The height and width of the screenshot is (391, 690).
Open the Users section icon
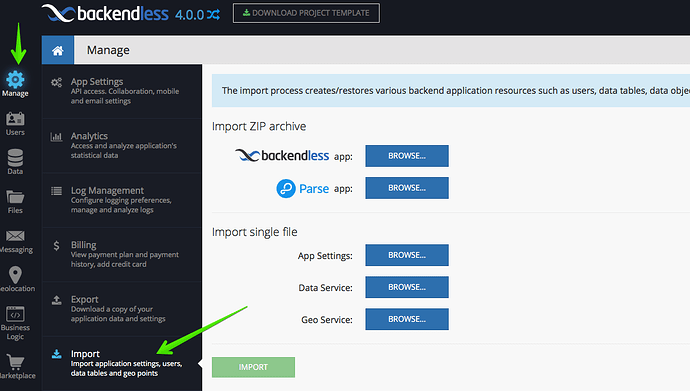(15, 119)
